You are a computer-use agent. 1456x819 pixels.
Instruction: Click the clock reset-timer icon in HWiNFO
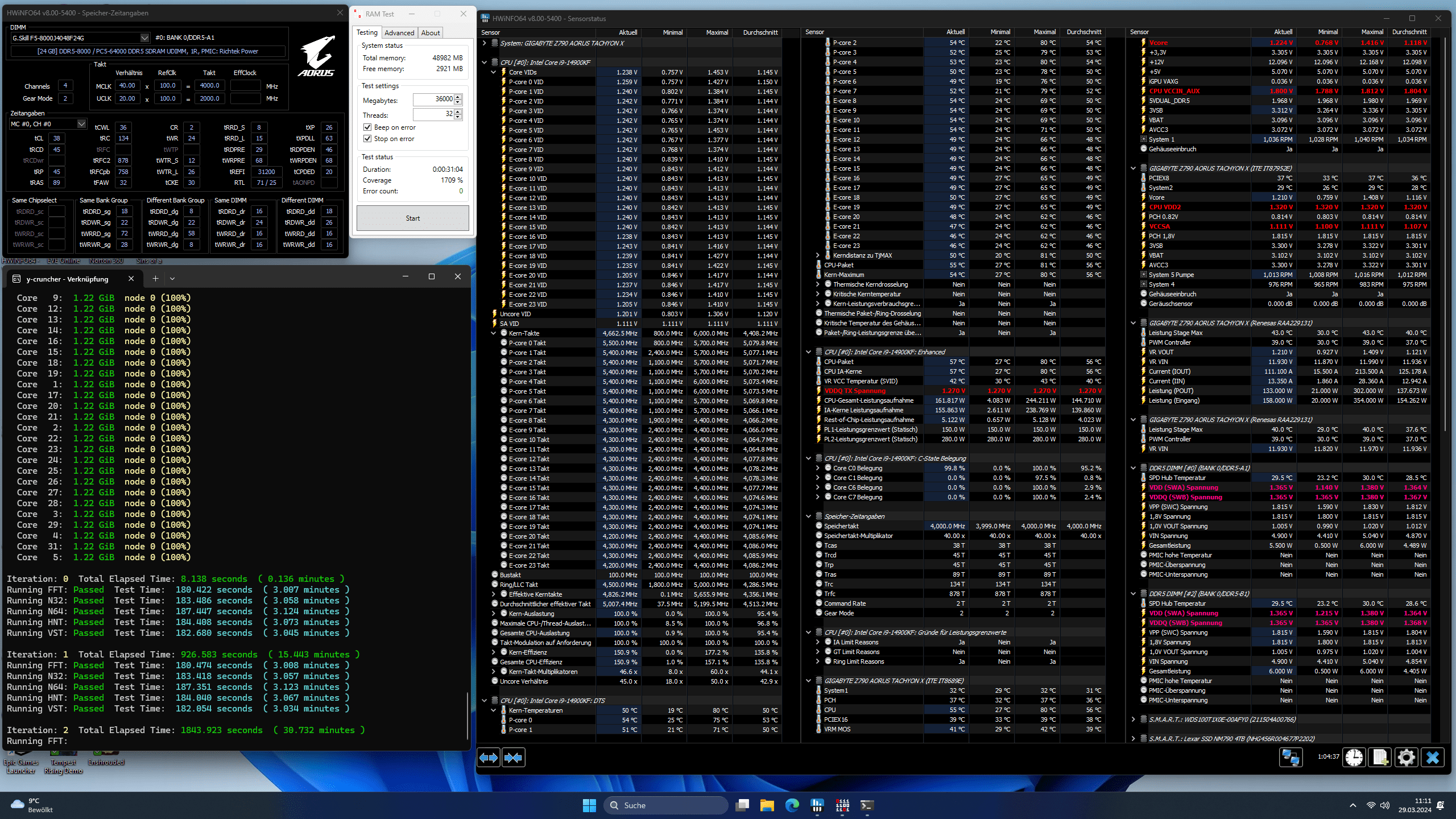[x=1355, y=758]
